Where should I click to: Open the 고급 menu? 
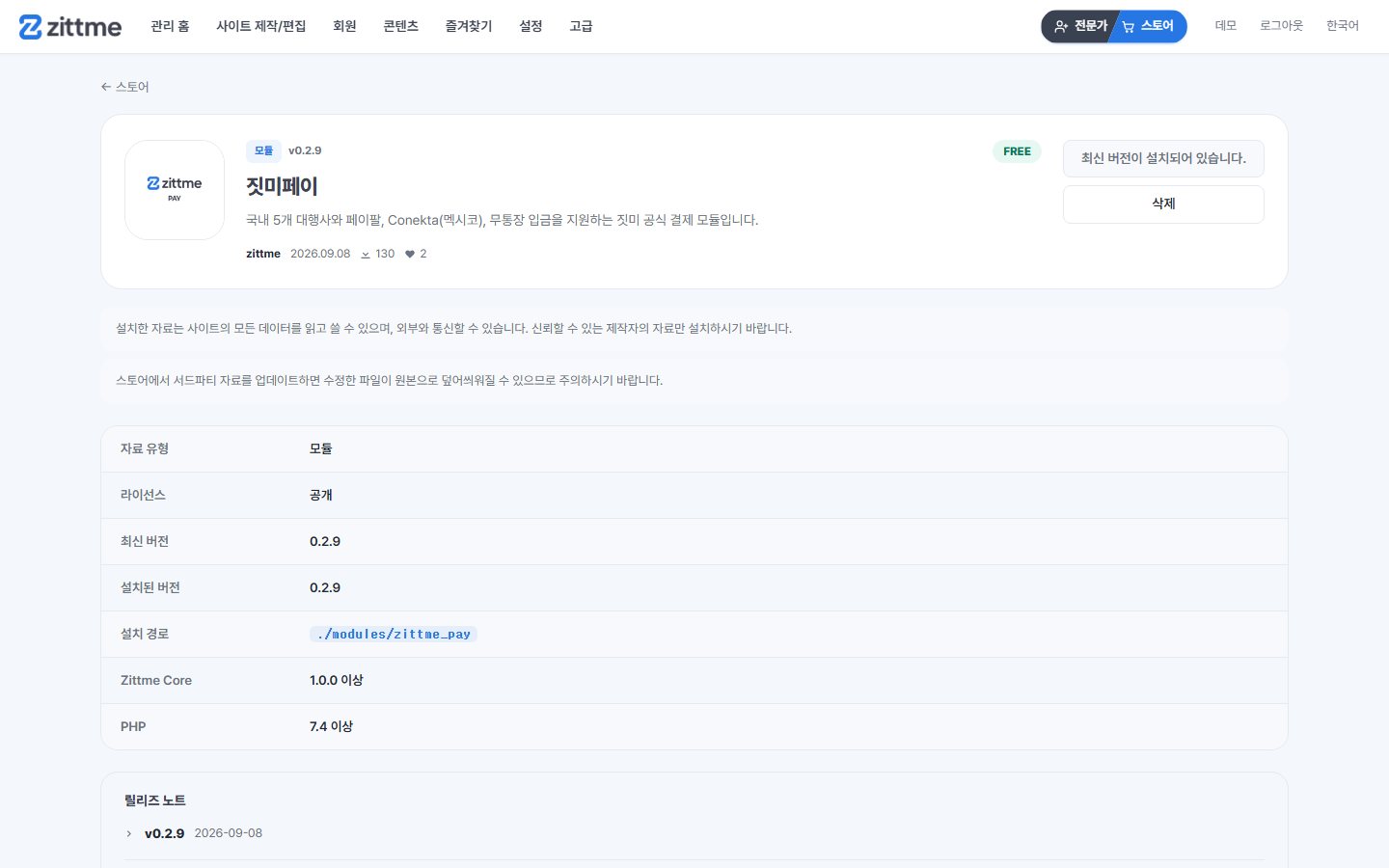pyautogui.click(x=581, y=26)
